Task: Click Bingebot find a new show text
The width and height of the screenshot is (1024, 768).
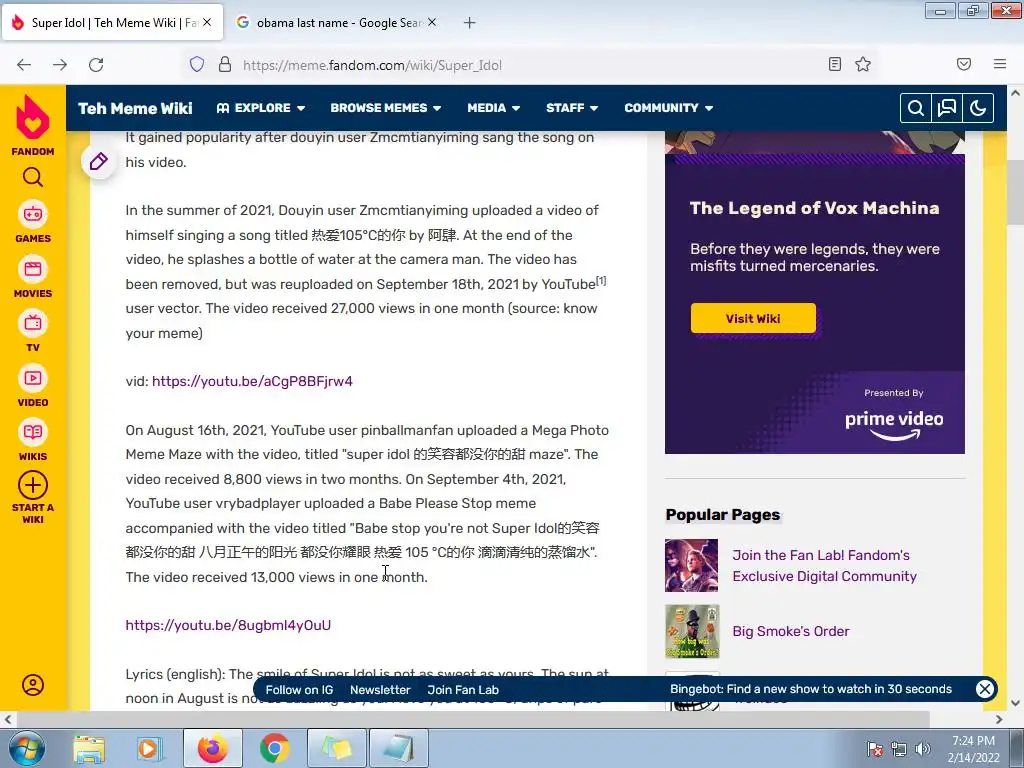Action: pos(810,689)
